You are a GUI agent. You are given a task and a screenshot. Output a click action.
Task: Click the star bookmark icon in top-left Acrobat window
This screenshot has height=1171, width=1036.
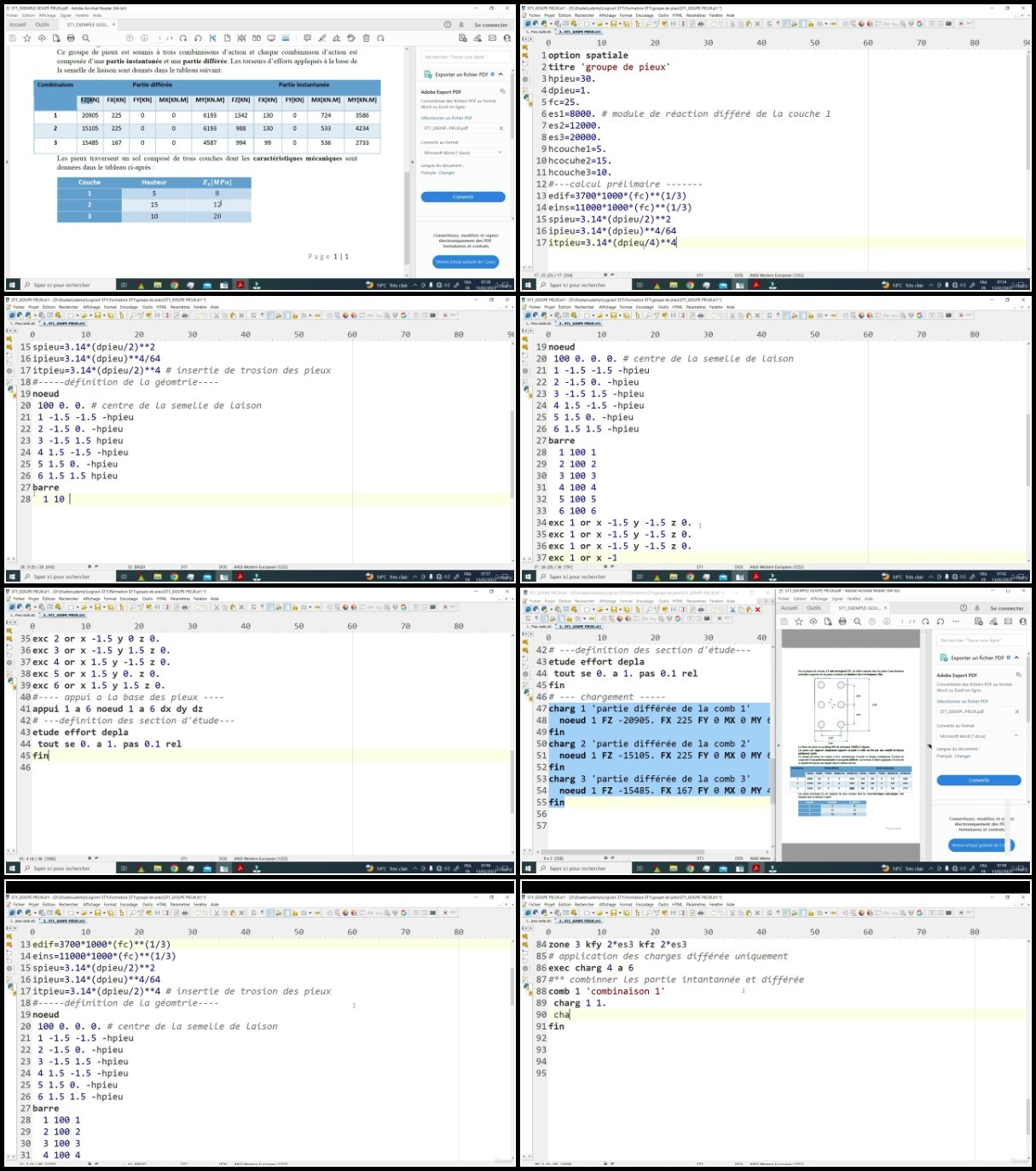pyautogui.click(x=27, y=38)
